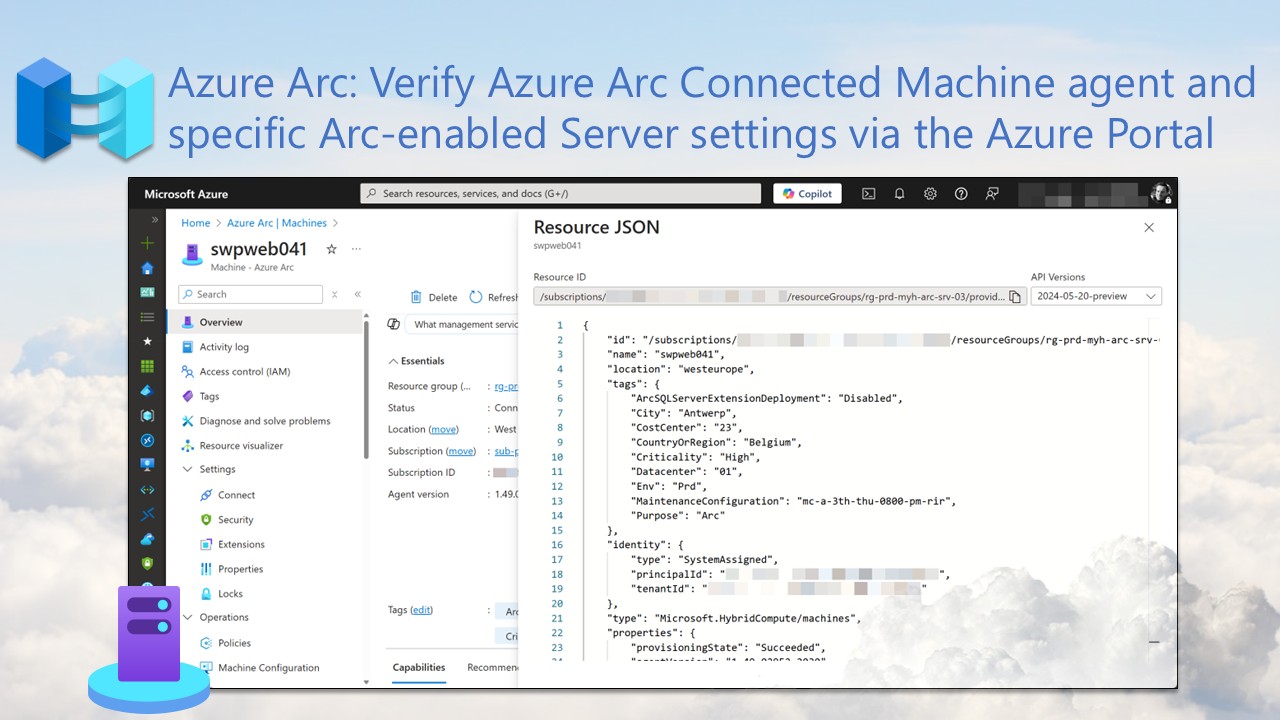Star swpweb041 as a favorite
Viewport: 1280px width, 720px height.
pos(330,250)
